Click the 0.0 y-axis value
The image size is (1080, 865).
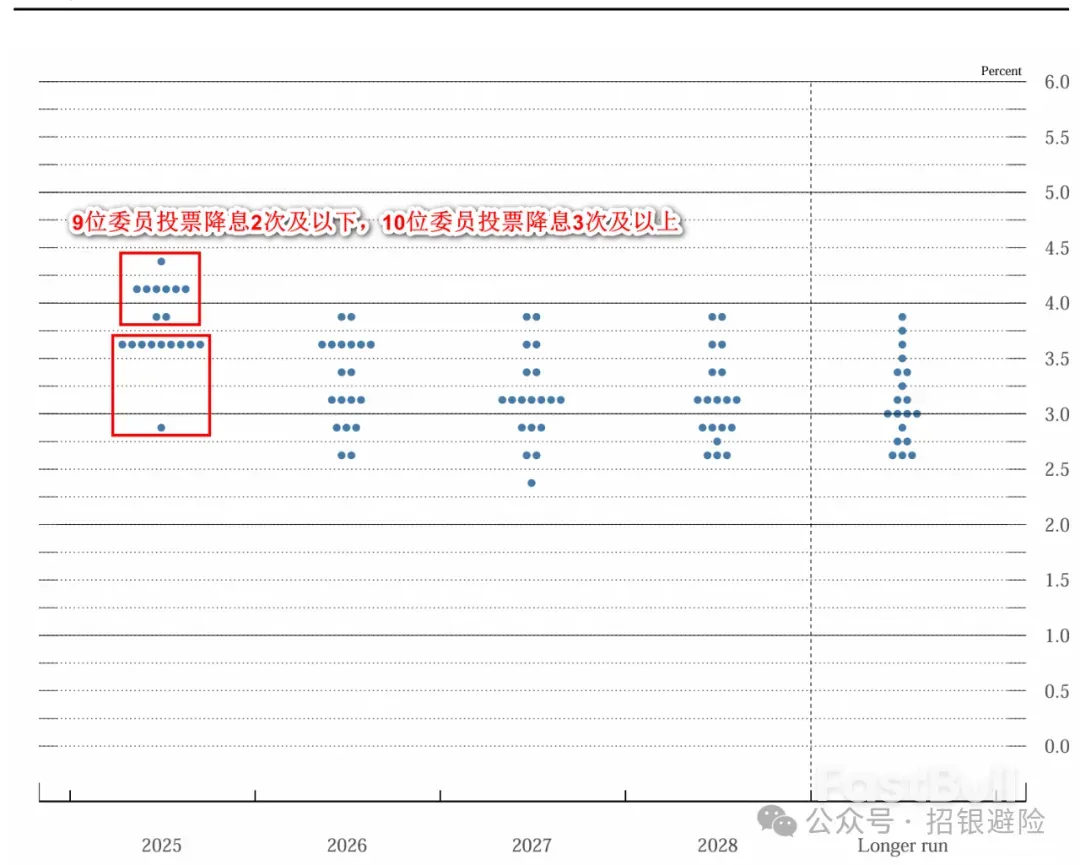1057,746
